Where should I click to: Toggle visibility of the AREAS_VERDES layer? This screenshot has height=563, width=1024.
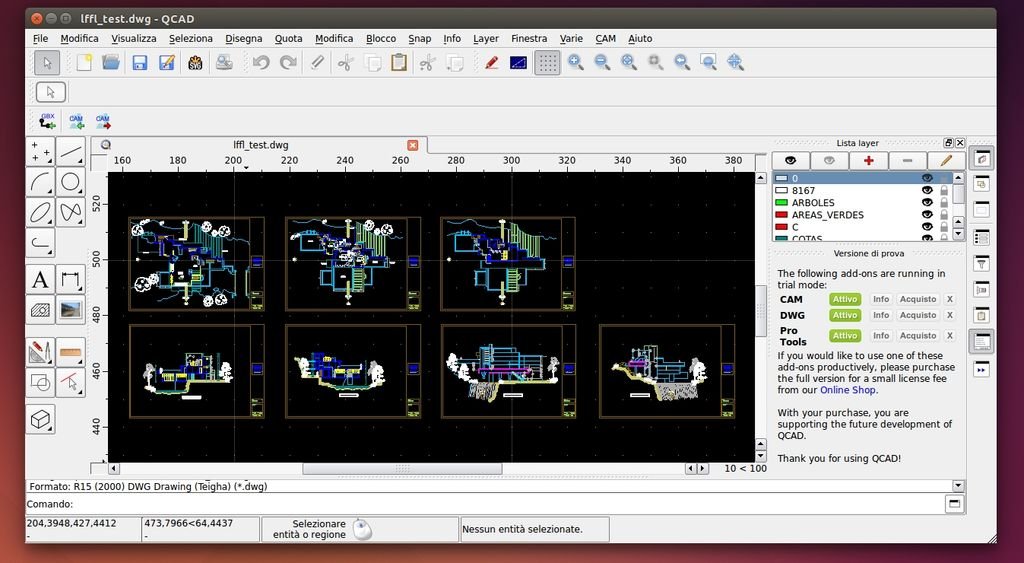pos(927,215)
